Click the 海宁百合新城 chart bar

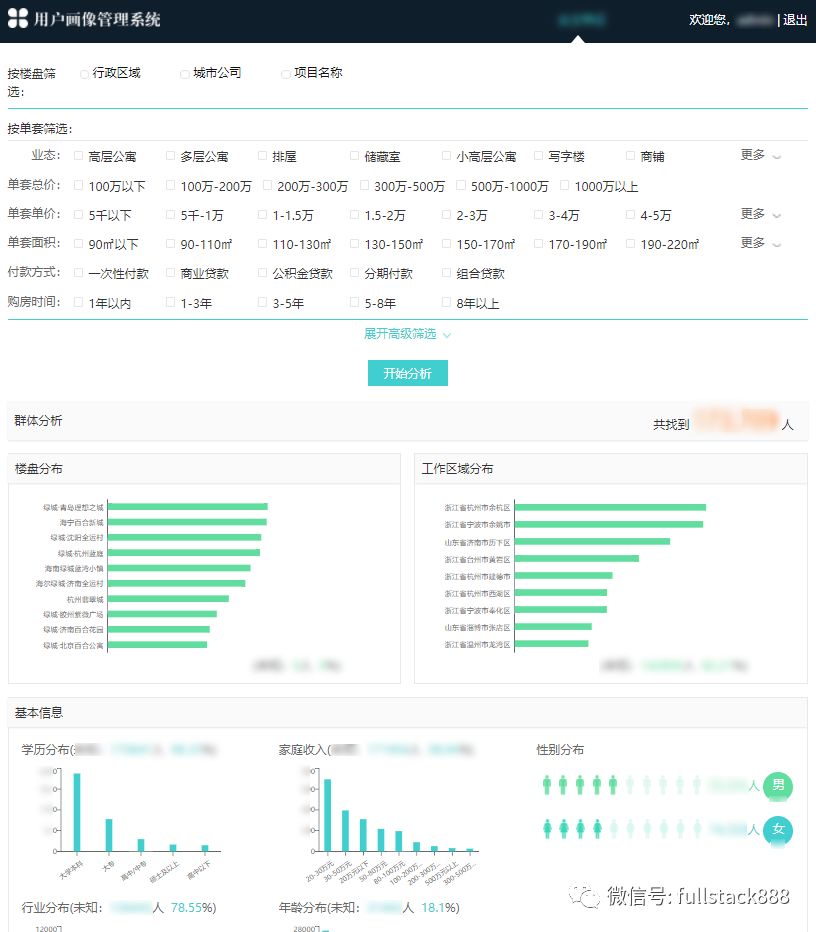click(x=187, y=522)
